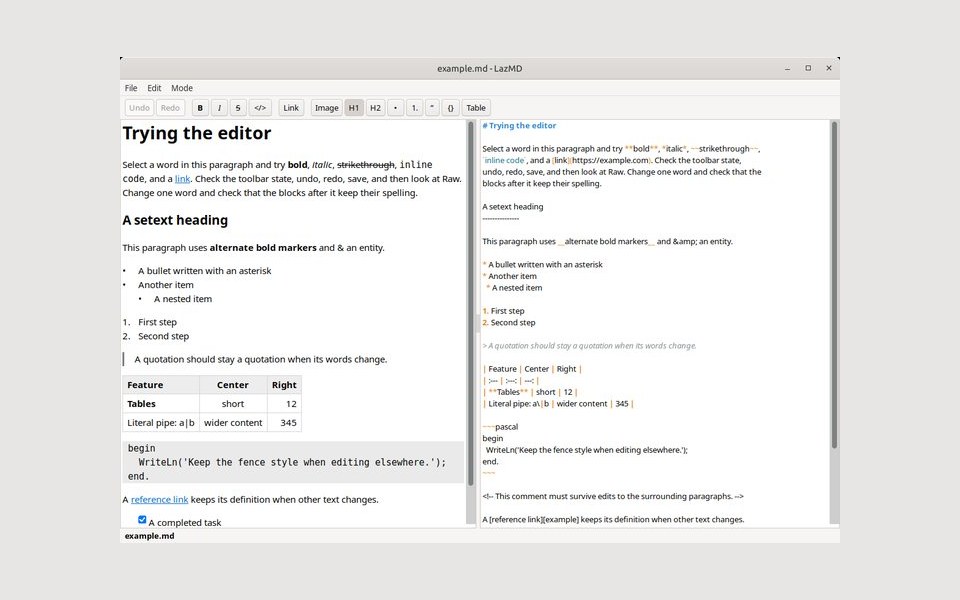This screenshot has height=600, width=960.
Task: Click the 'wider content' cell in the rendered table
Action: (x=233, y=423)
